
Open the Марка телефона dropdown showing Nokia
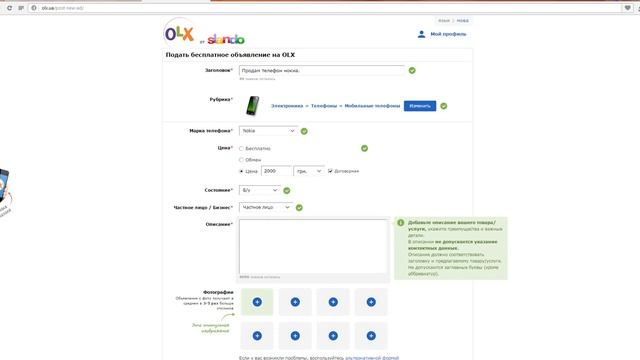269,131
